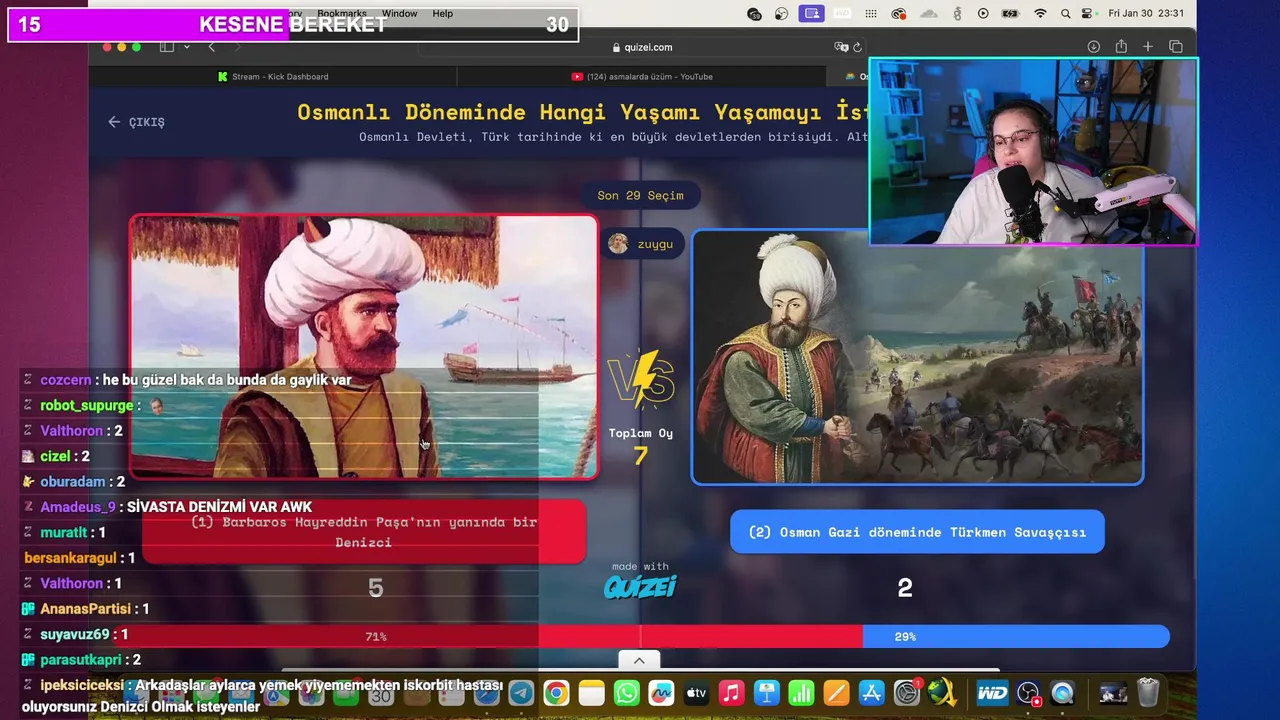Viewport: 1280px width, 720px height.
Task: Click username bersankaragul in chat
Action: tap(70, 558)
